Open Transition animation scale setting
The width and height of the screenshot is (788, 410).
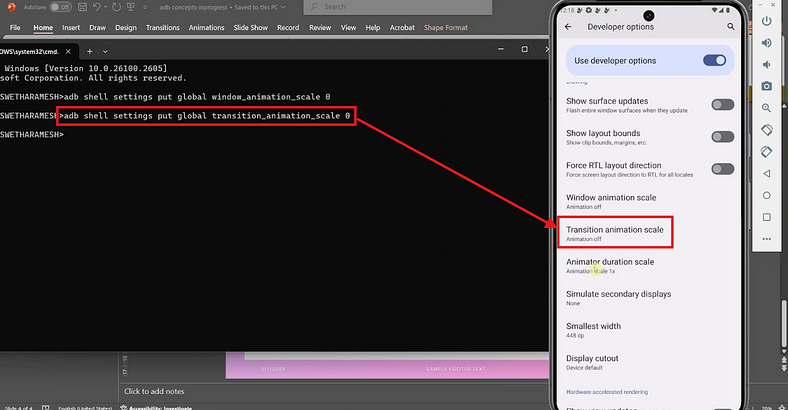click(x=615, y=232)
